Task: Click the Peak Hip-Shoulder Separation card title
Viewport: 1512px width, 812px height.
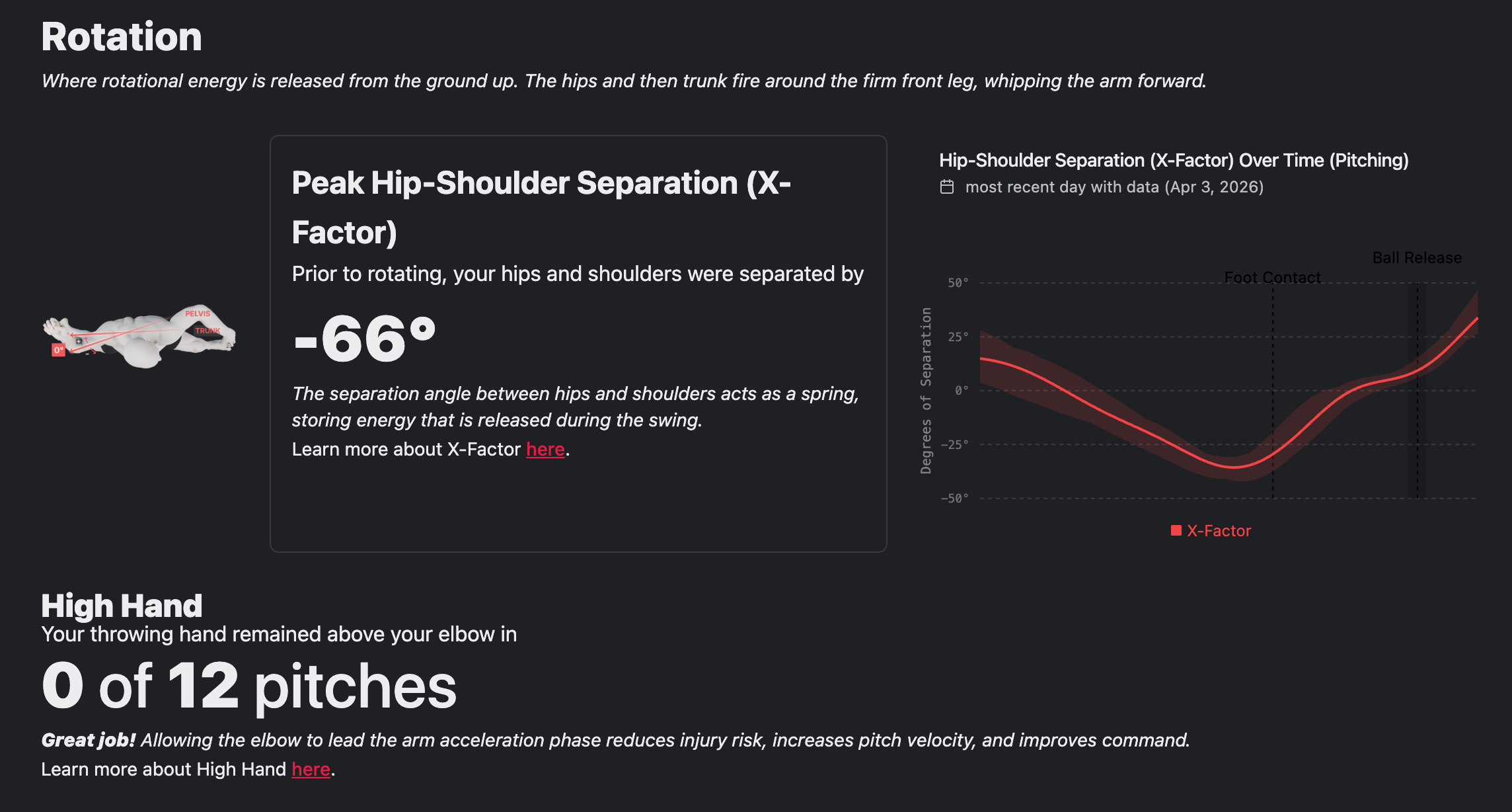Action: pyautogui.click(x=541, y=208)
